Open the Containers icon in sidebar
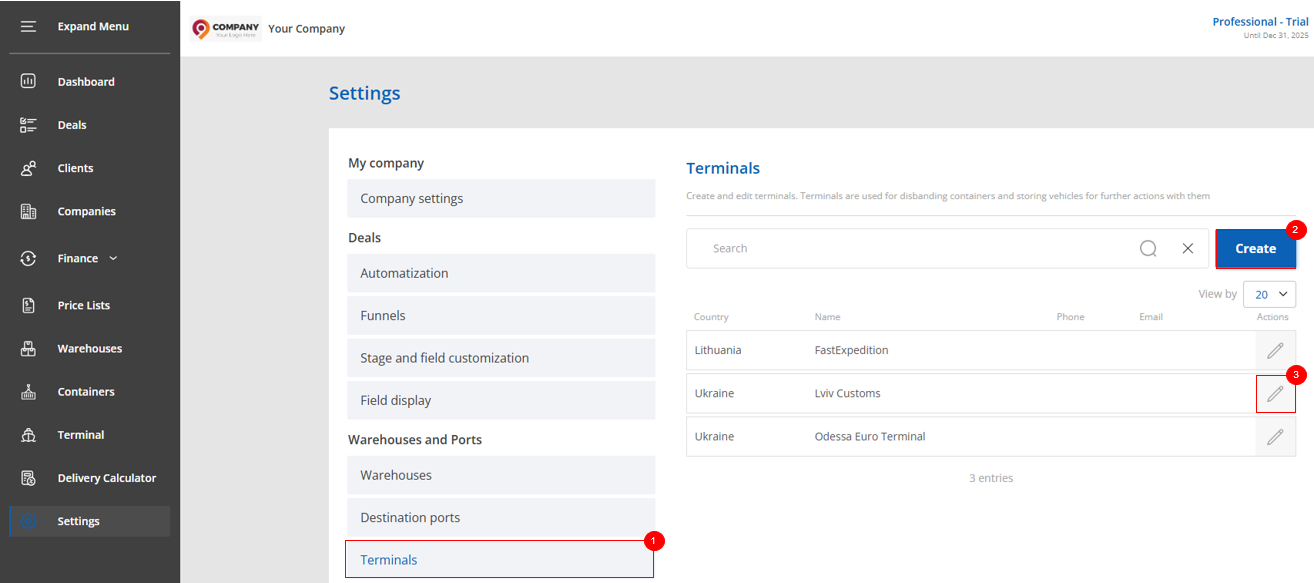 tap(28, 392)
